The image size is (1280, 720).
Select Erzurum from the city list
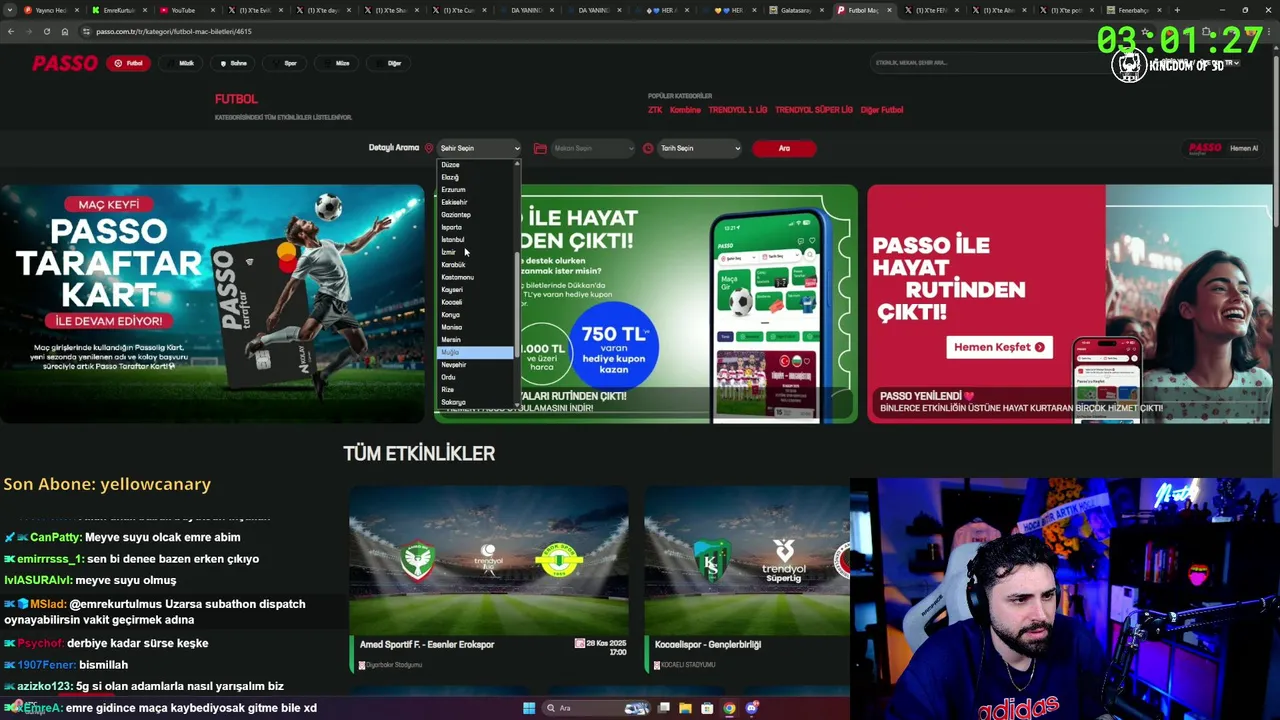476,190
